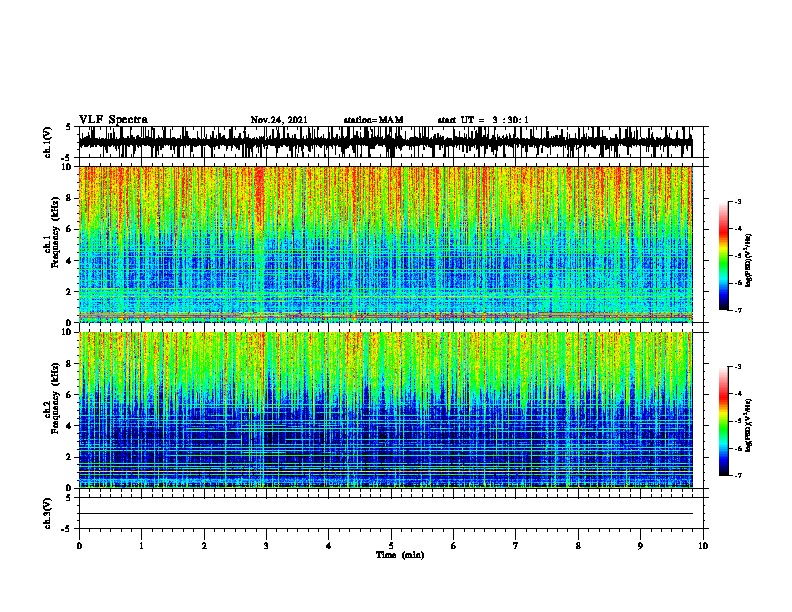Click the time axis tick label "3"

[266, 546]
